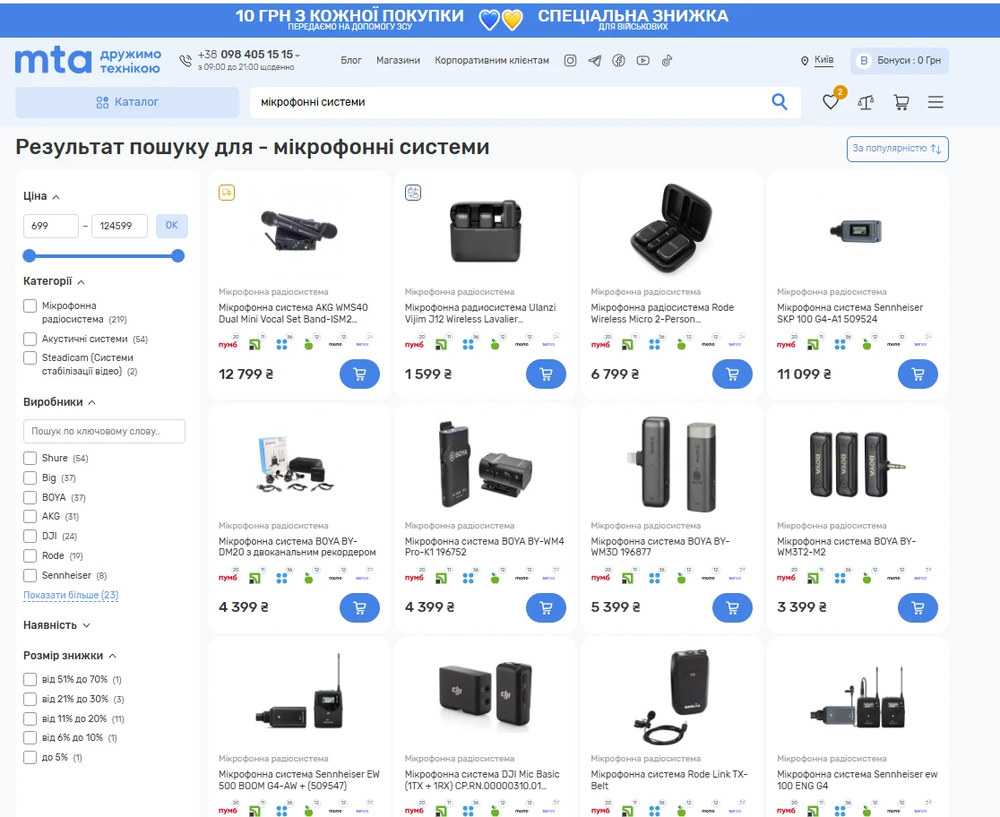The width and height of the screenshot is (1000, 817).
Task: Collapse the Ціна filter section
Action: point(42,196)
